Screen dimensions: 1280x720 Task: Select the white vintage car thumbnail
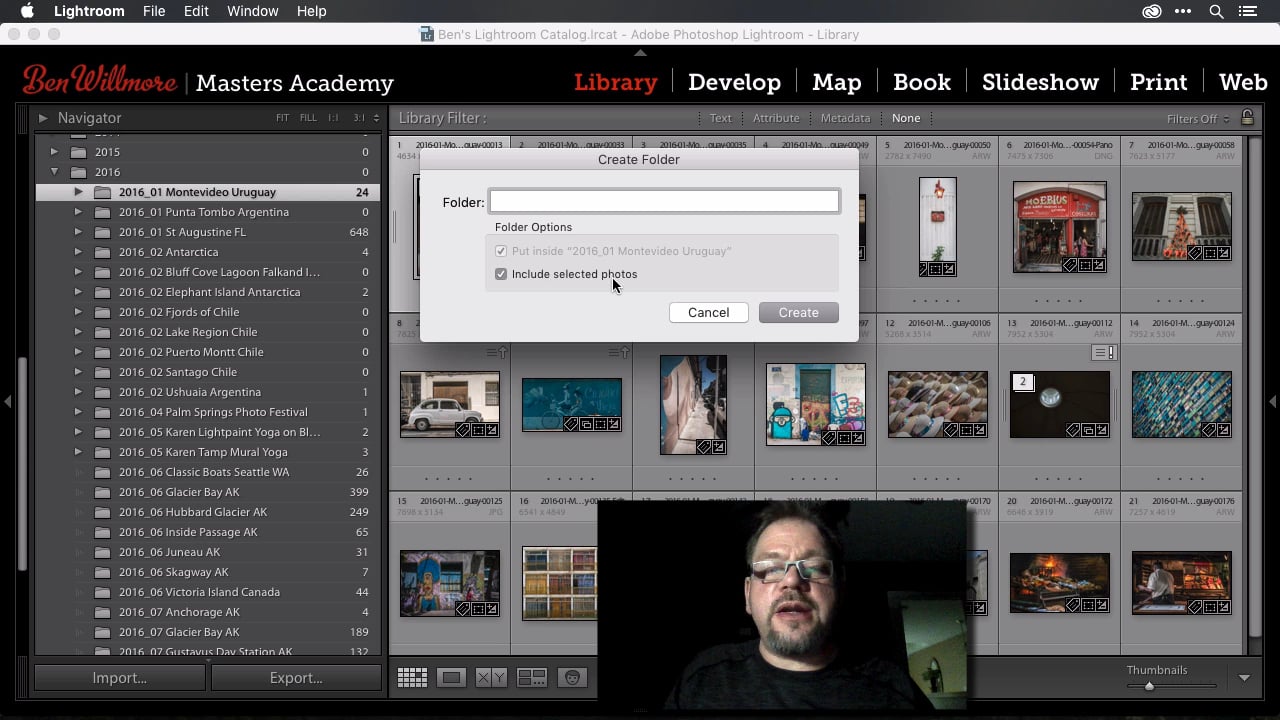[x=450, y=404]
